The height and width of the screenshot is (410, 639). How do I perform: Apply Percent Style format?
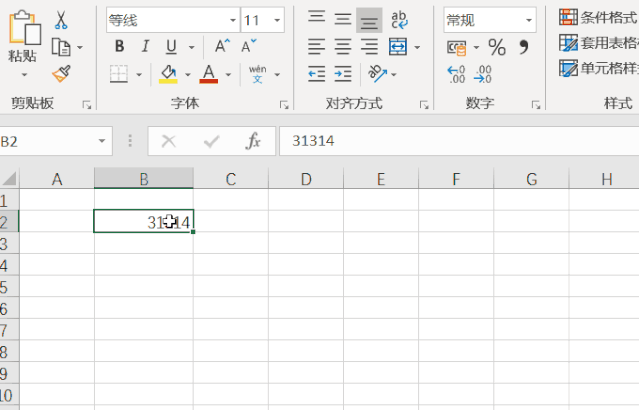click(x=497, y=47)
